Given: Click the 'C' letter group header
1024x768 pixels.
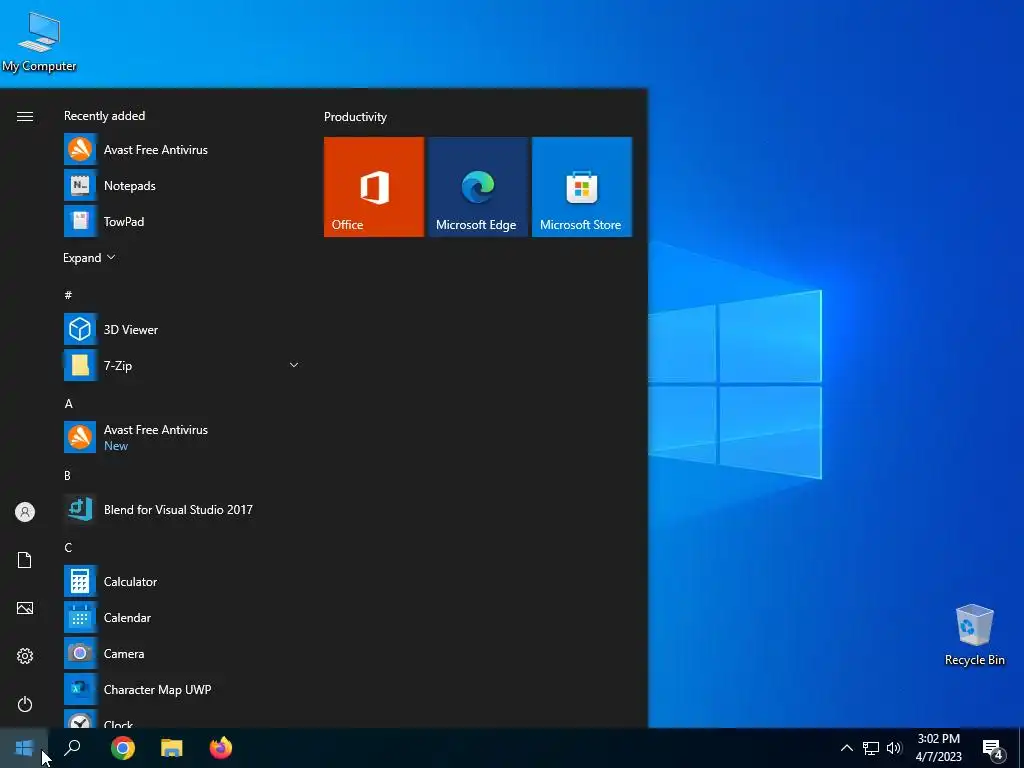Looking at the screenshot, I should click(68, 547).
